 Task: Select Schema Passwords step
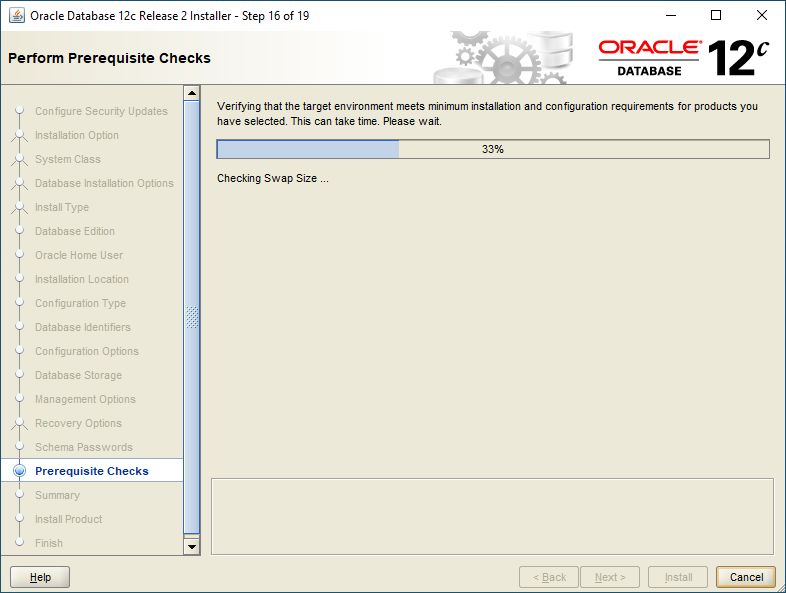click(x=84, y=447)
